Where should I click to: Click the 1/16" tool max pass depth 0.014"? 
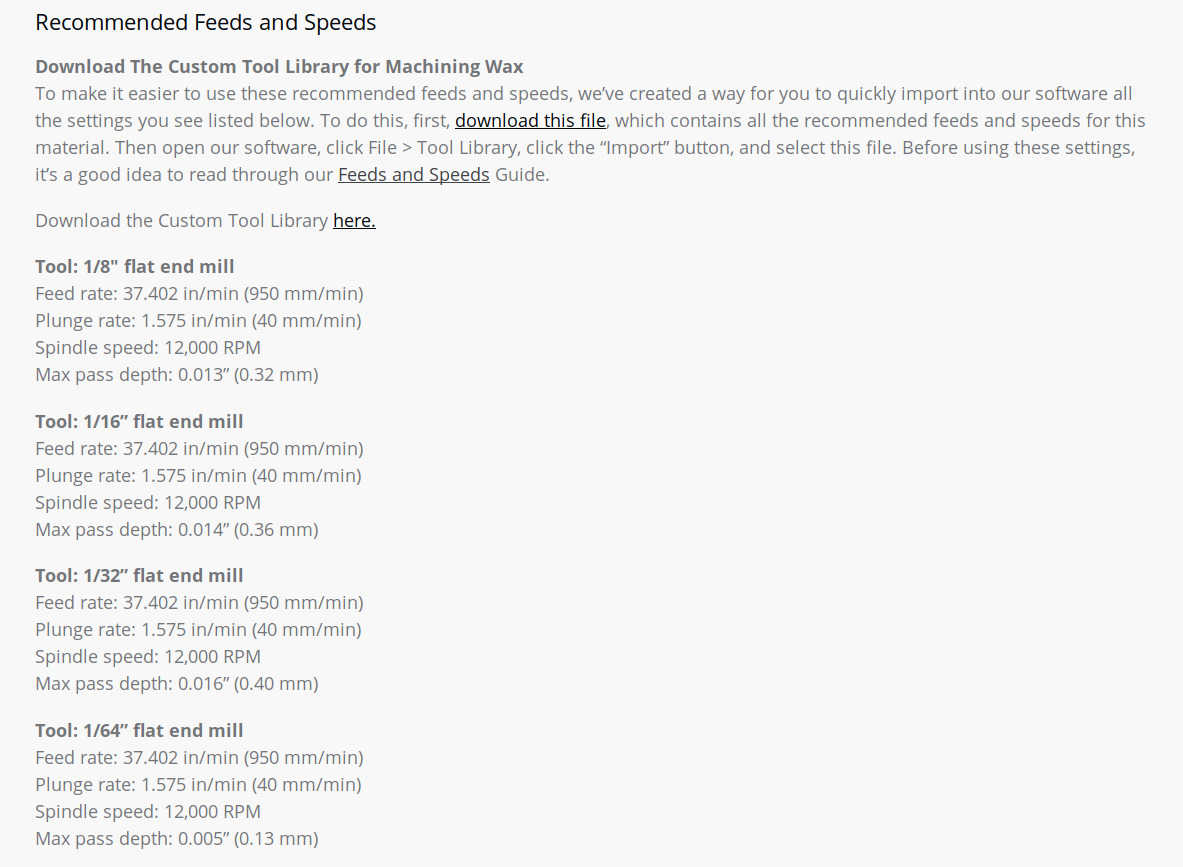tap(177, 530)
